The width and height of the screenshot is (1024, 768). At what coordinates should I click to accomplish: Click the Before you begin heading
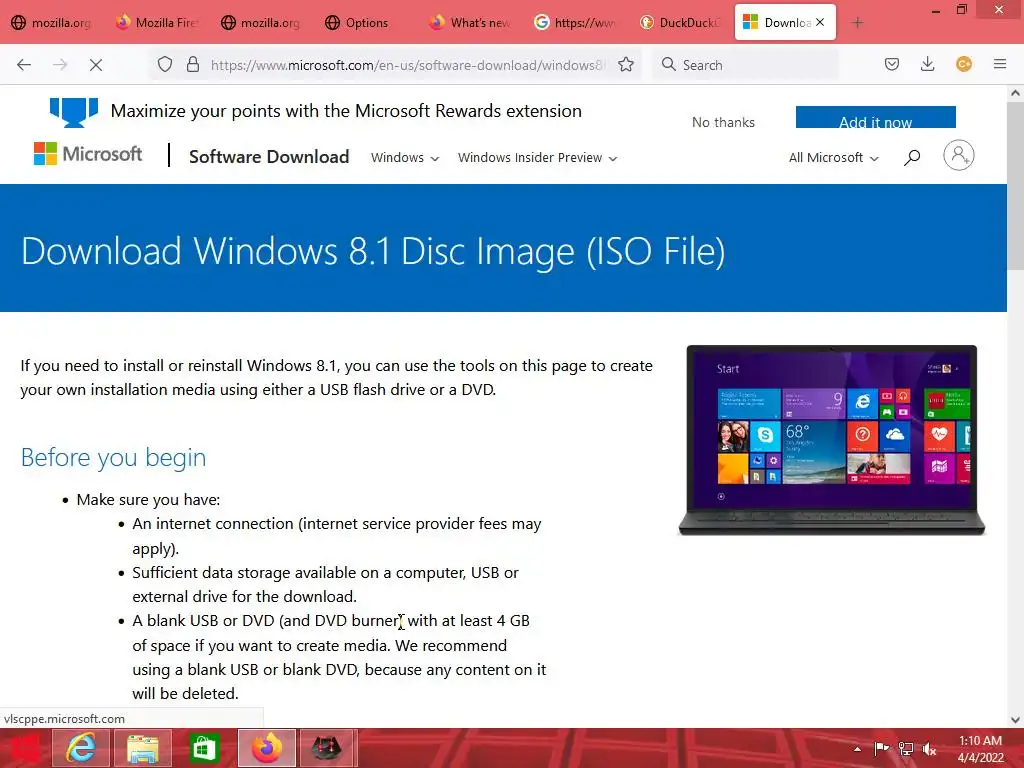pos(114,457)
